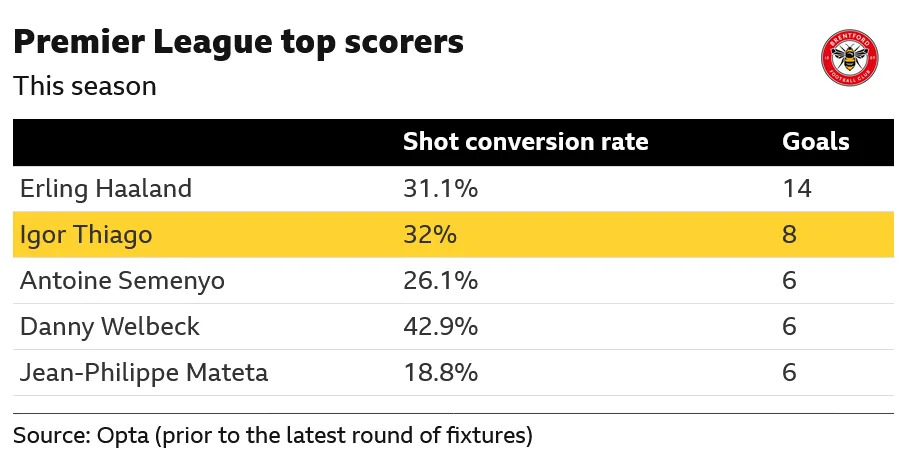Click the Brentford club crest logo
This screenshot has width=909, height=459.
click(848, 59)
